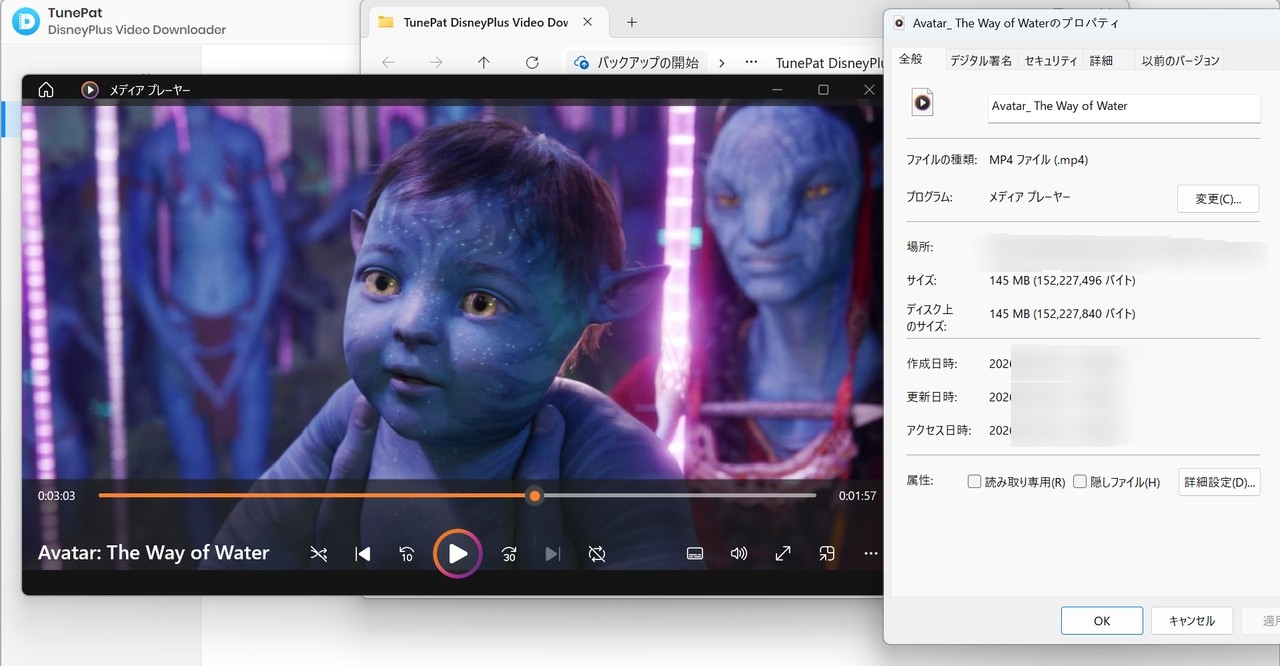Click the video seek bar position handle
The height and width of the screenshot is (666, 1280).
(x=535, y=496)
